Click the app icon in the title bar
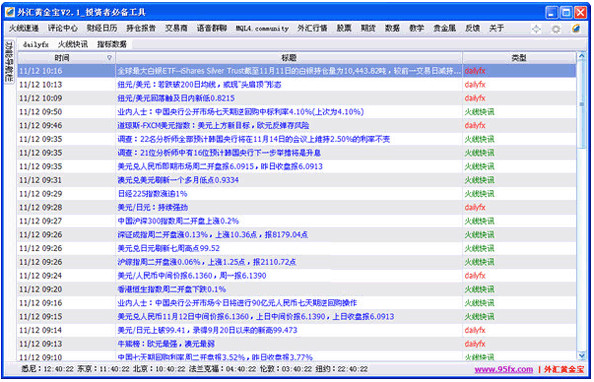 tap(9, 12)
